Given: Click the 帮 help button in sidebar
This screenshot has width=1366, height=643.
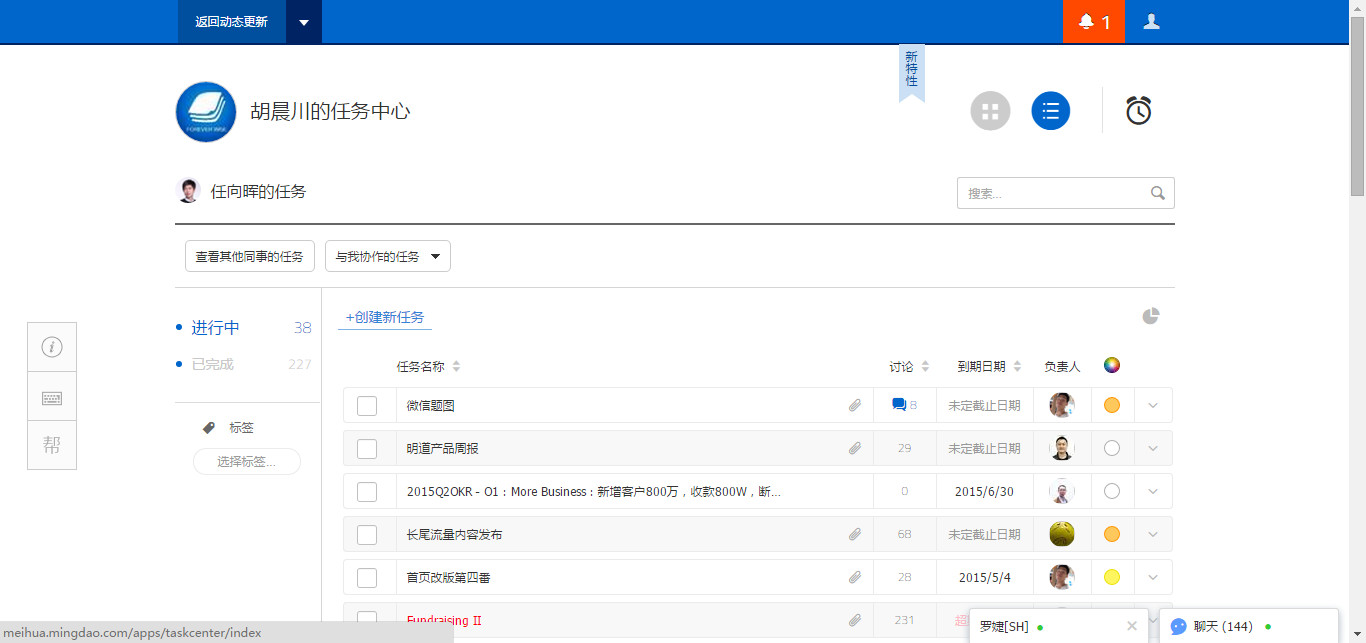Looking at the screenshot, I should 52,445.
